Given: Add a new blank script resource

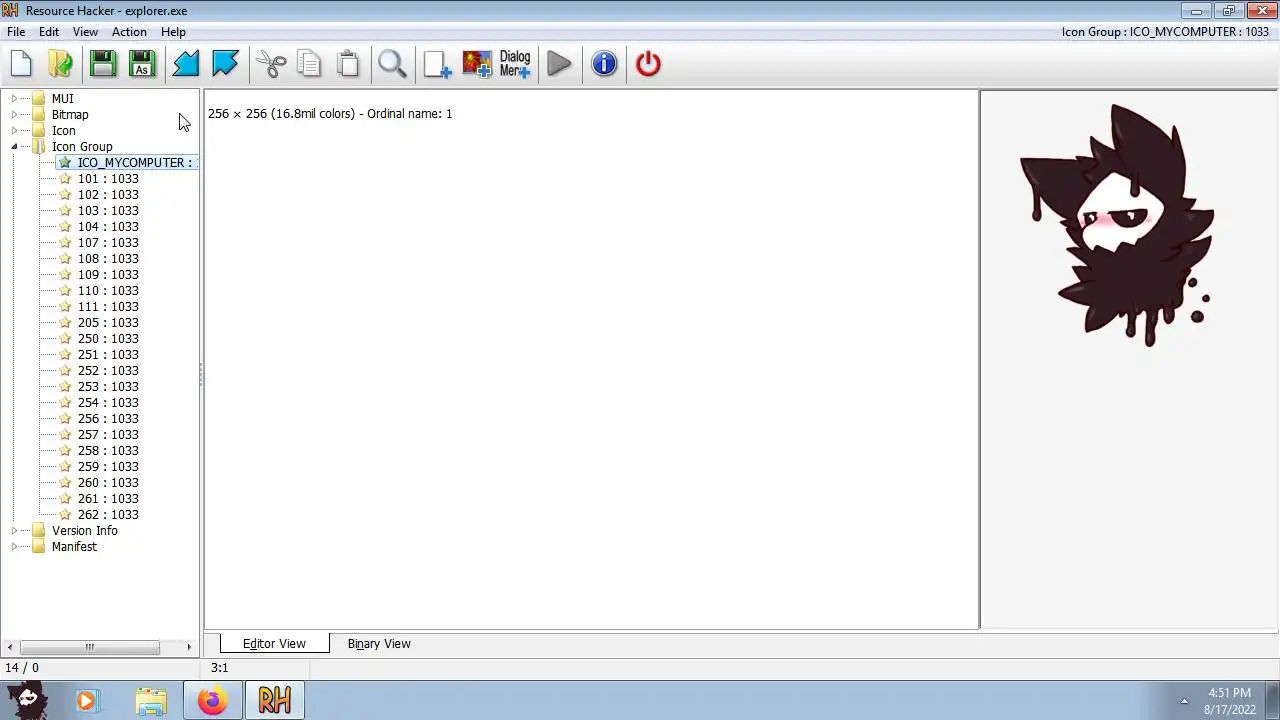Looking at the screenshot, I should click(437, 64).
